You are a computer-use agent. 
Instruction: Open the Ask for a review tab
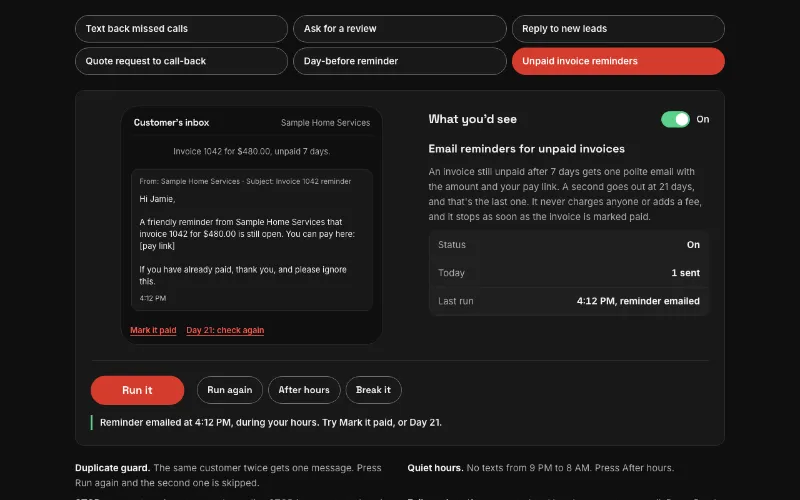tap(399, 29)
